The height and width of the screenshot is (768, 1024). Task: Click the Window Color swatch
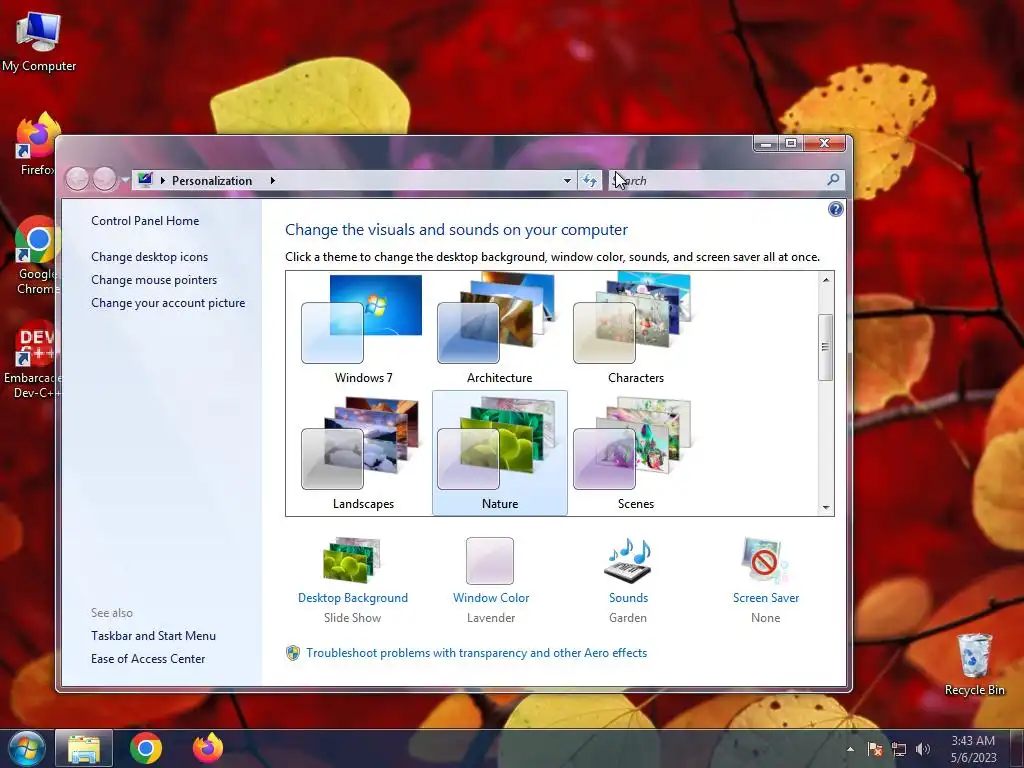tap(490, 560)
